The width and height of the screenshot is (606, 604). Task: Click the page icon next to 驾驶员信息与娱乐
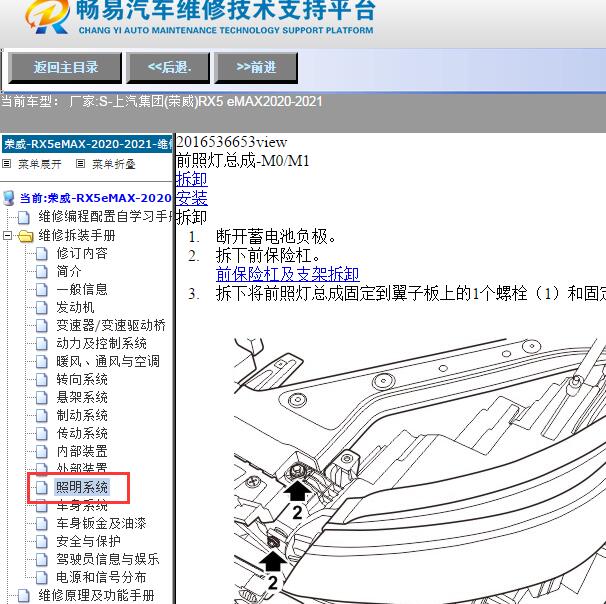tap(42, 560)
